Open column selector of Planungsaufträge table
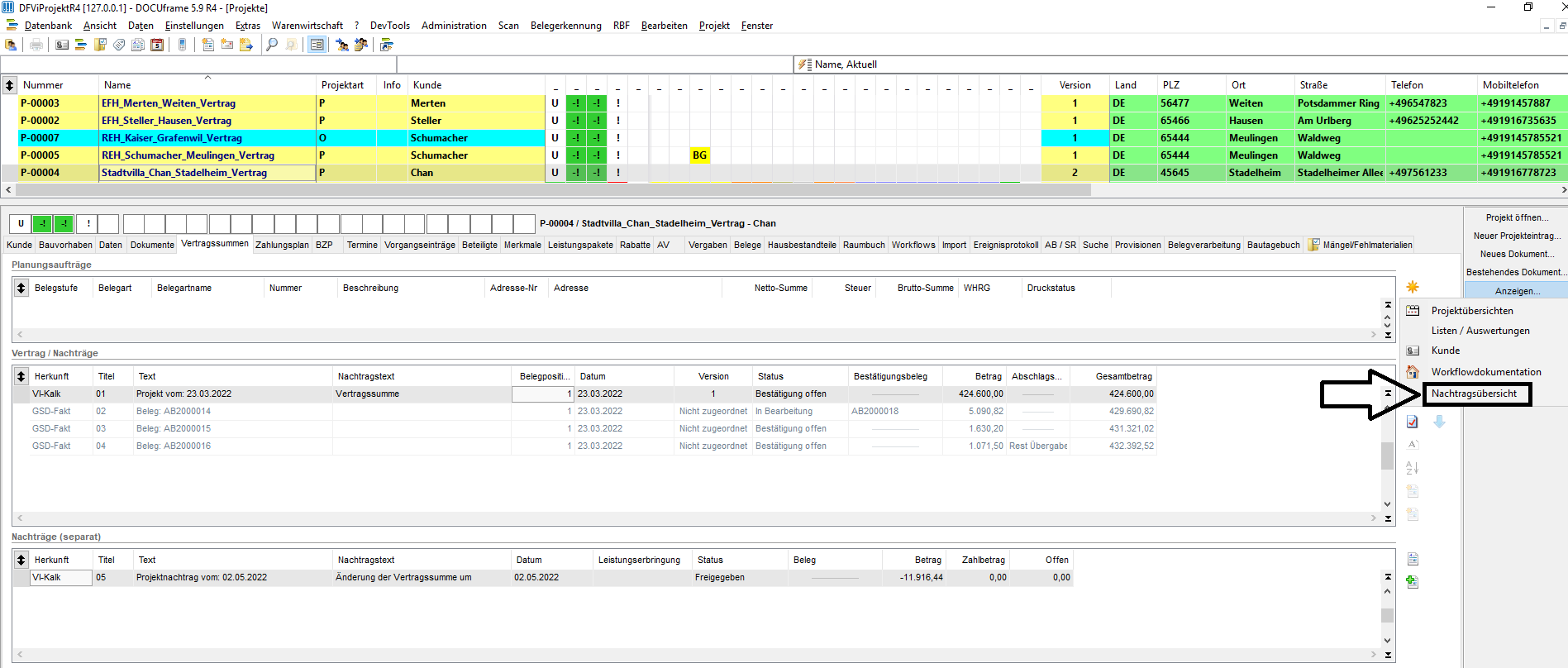Image resolution: width=1568 pixels, height=668 pixels. (21, 288)
